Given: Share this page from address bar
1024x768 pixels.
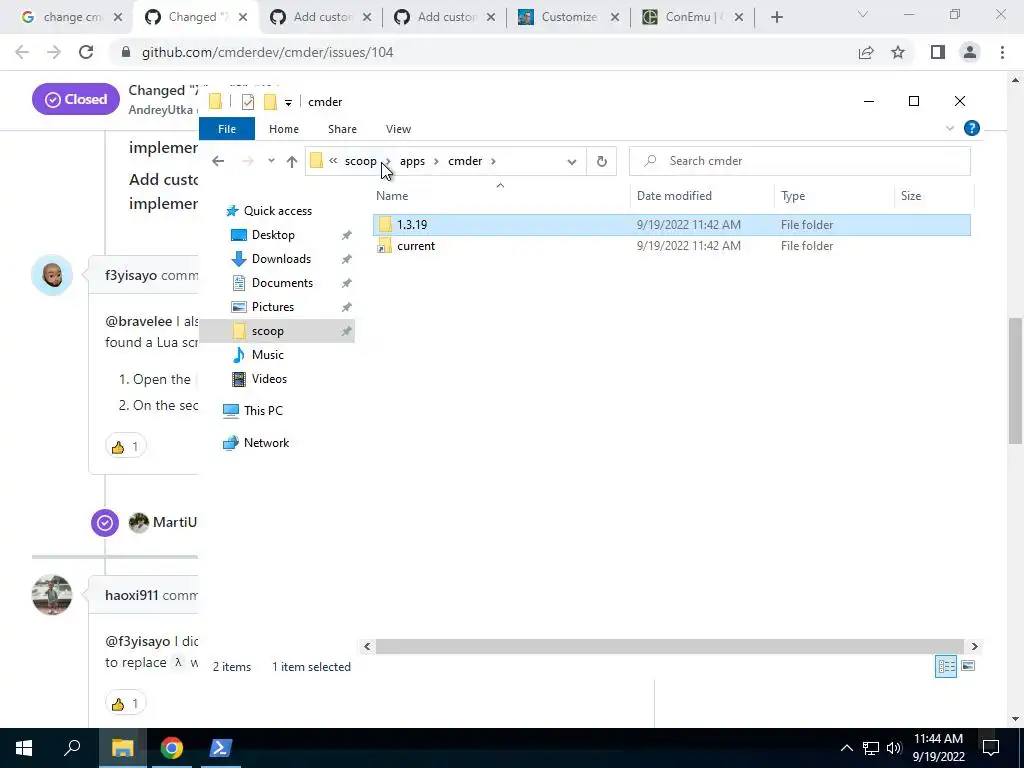Looking at the screenshot, I should (x=866, y=52).
